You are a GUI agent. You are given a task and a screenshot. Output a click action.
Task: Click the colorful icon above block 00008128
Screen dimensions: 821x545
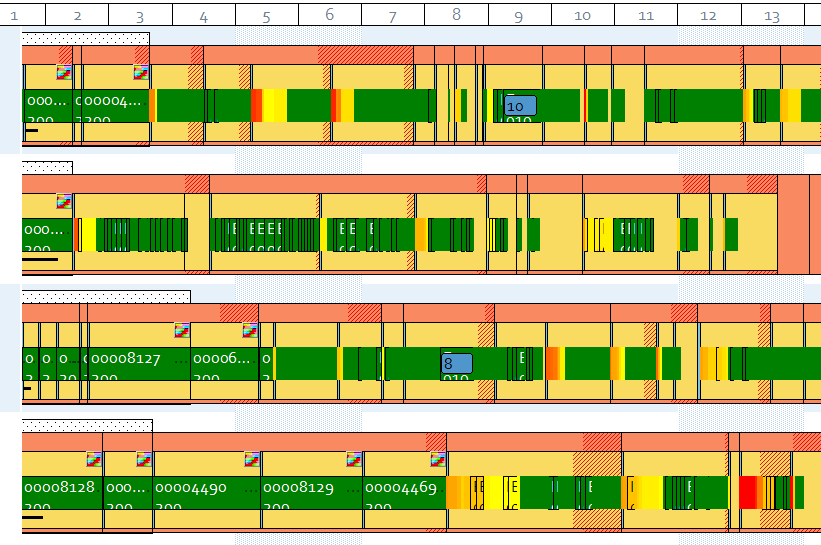94,459
